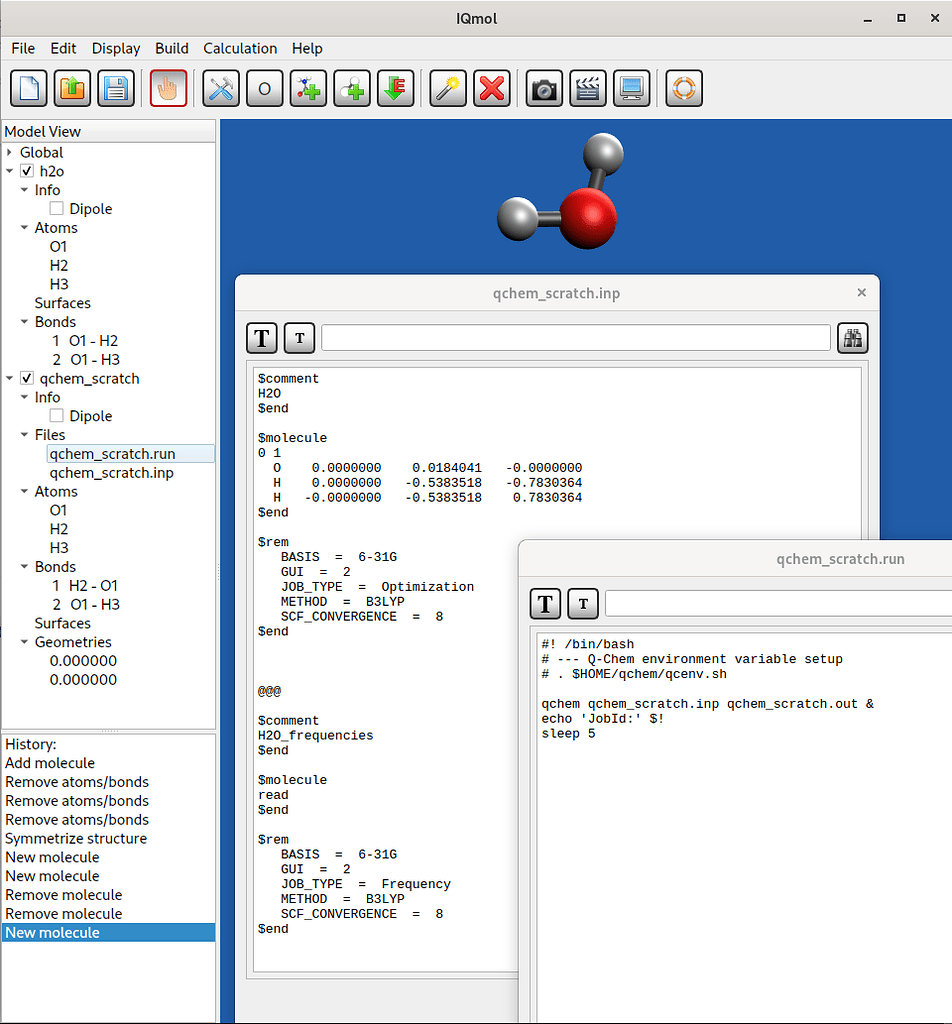Click the small T font button in qchem_scratch.run
Screen dimensions: 952x1024
(x=583, y=603)
